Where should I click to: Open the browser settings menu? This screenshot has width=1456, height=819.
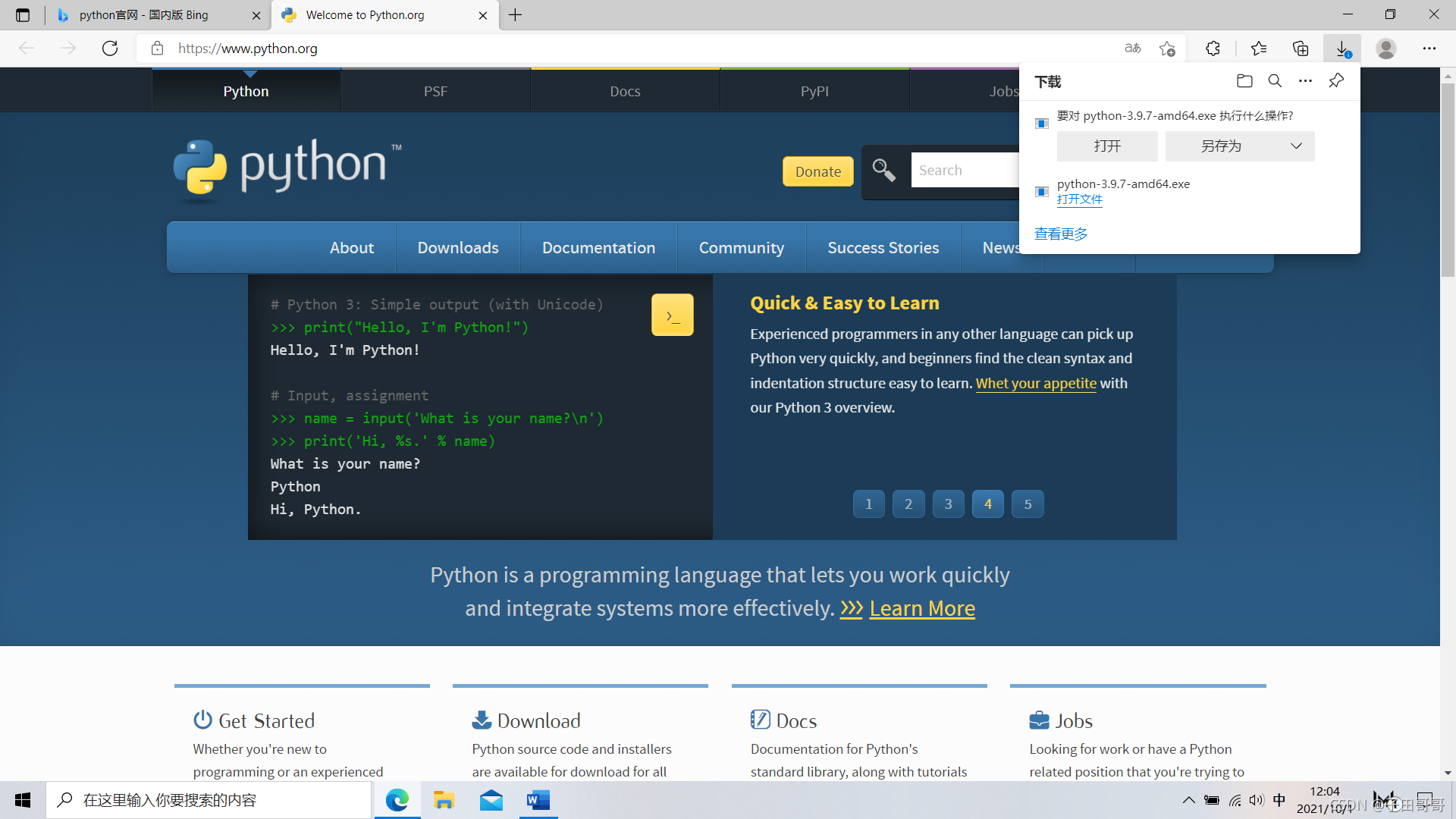(1430, 48)
